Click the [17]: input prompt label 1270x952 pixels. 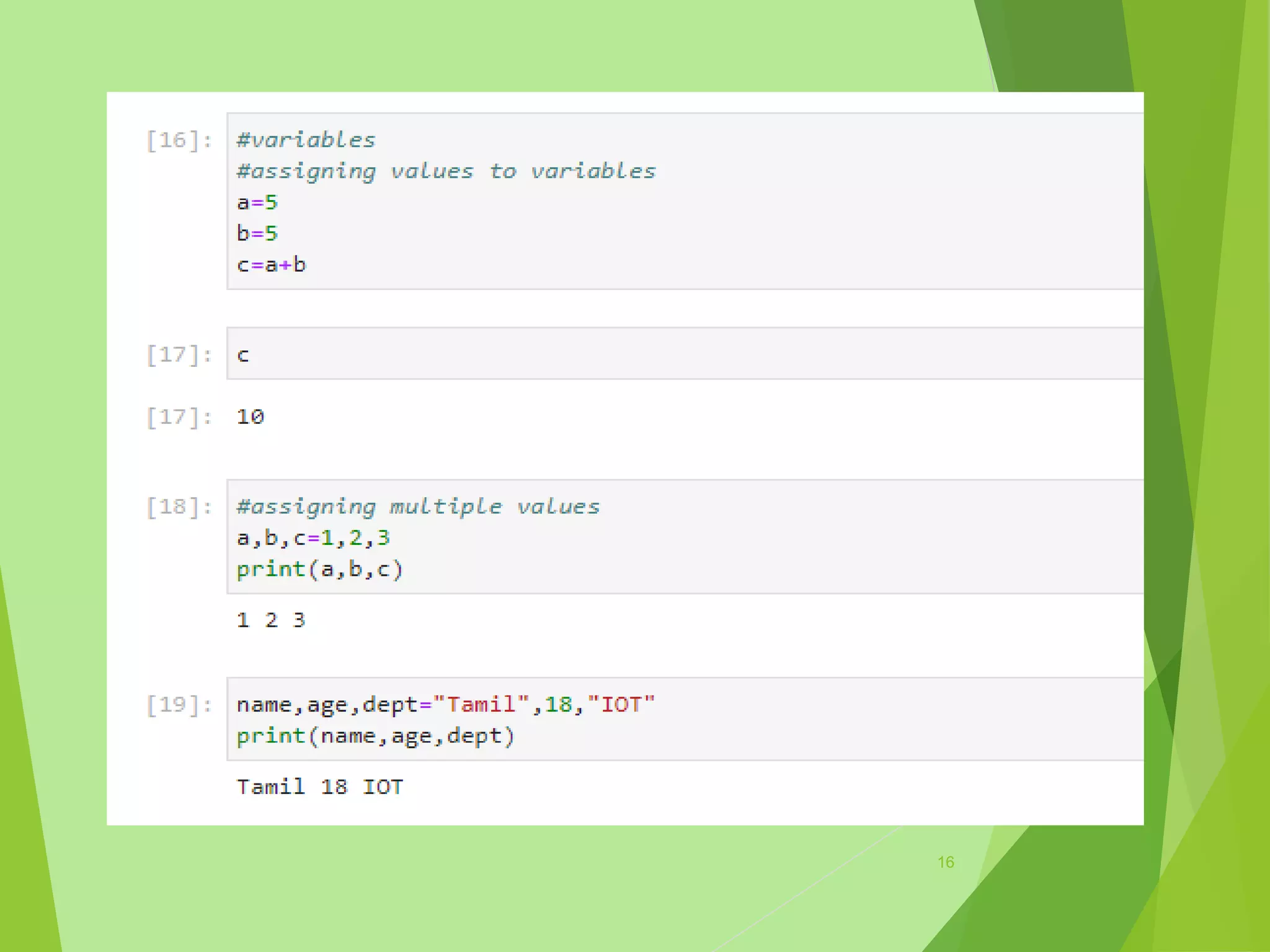pyautogui.click(x=179, y=355)
